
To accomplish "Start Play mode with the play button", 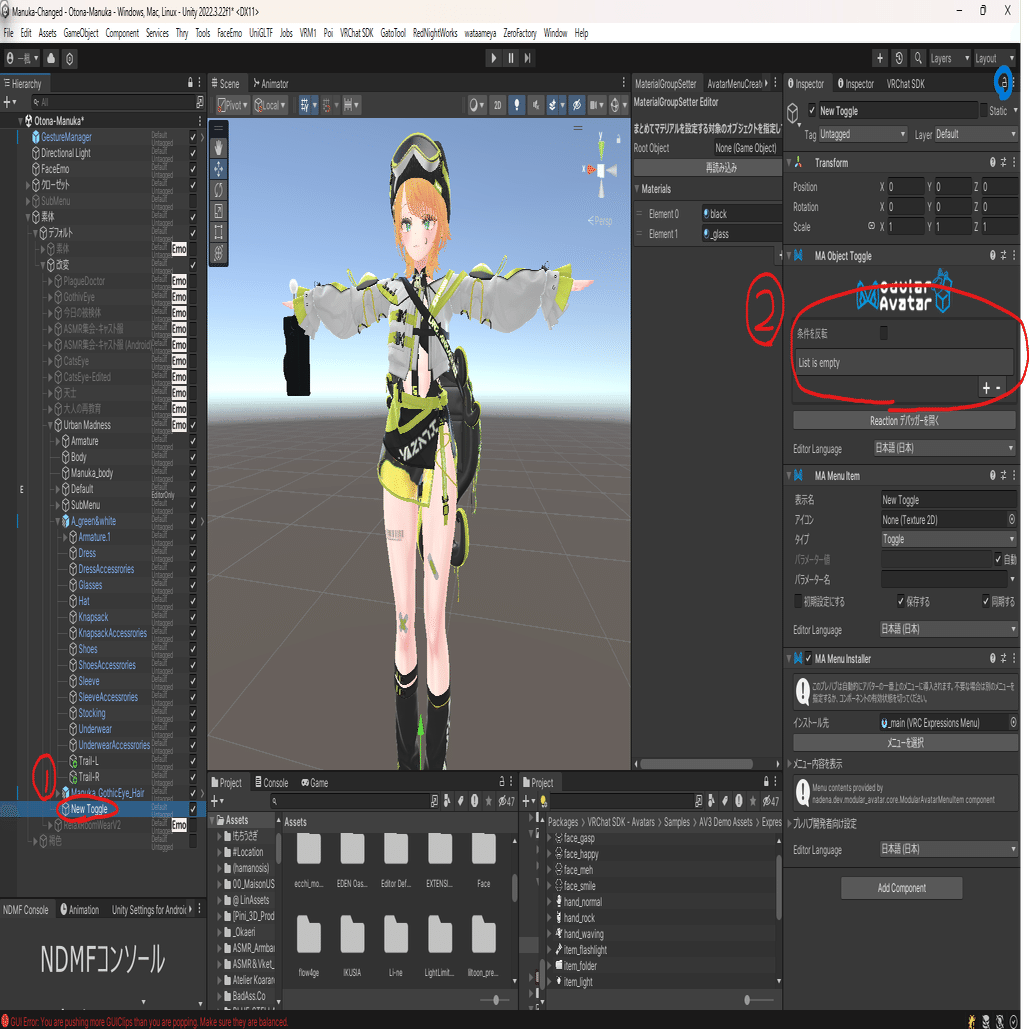I will tap(494, 58).
